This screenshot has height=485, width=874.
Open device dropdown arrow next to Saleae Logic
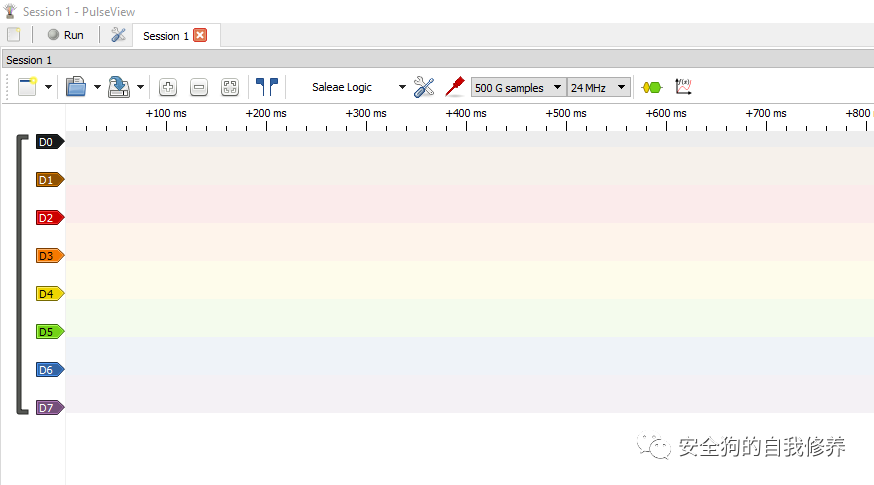click(402, 87)
